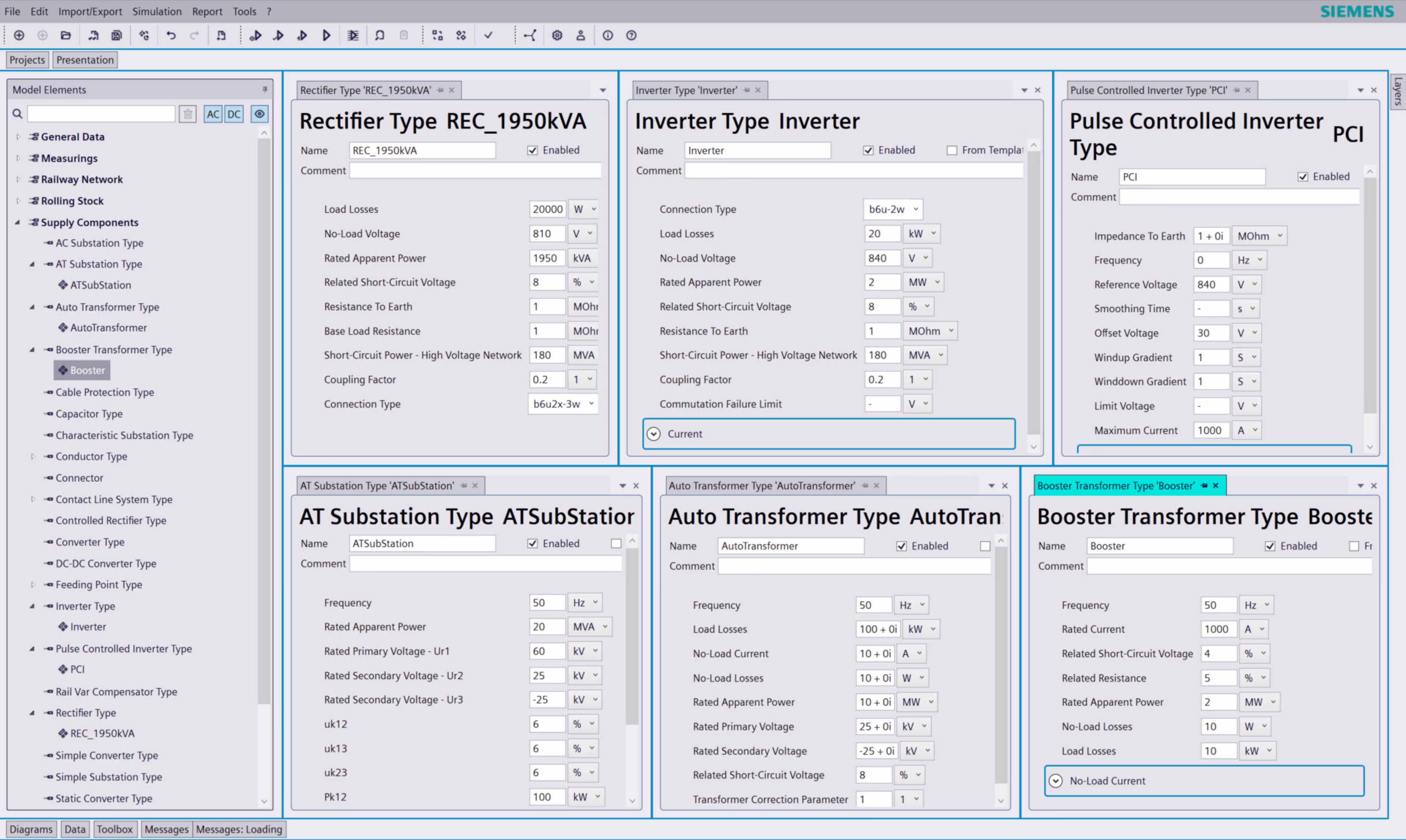Image resolution: width=1406 pixels, height=840 pixels.
Task: Switch to the Presentation tab
Action: pos(85,60)
